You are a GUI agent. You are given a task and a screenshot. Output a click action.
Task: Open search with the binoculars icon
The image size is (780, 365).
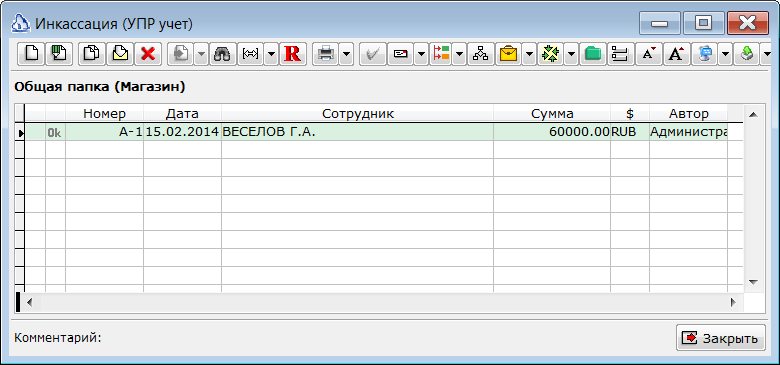(x=222, y=54)
